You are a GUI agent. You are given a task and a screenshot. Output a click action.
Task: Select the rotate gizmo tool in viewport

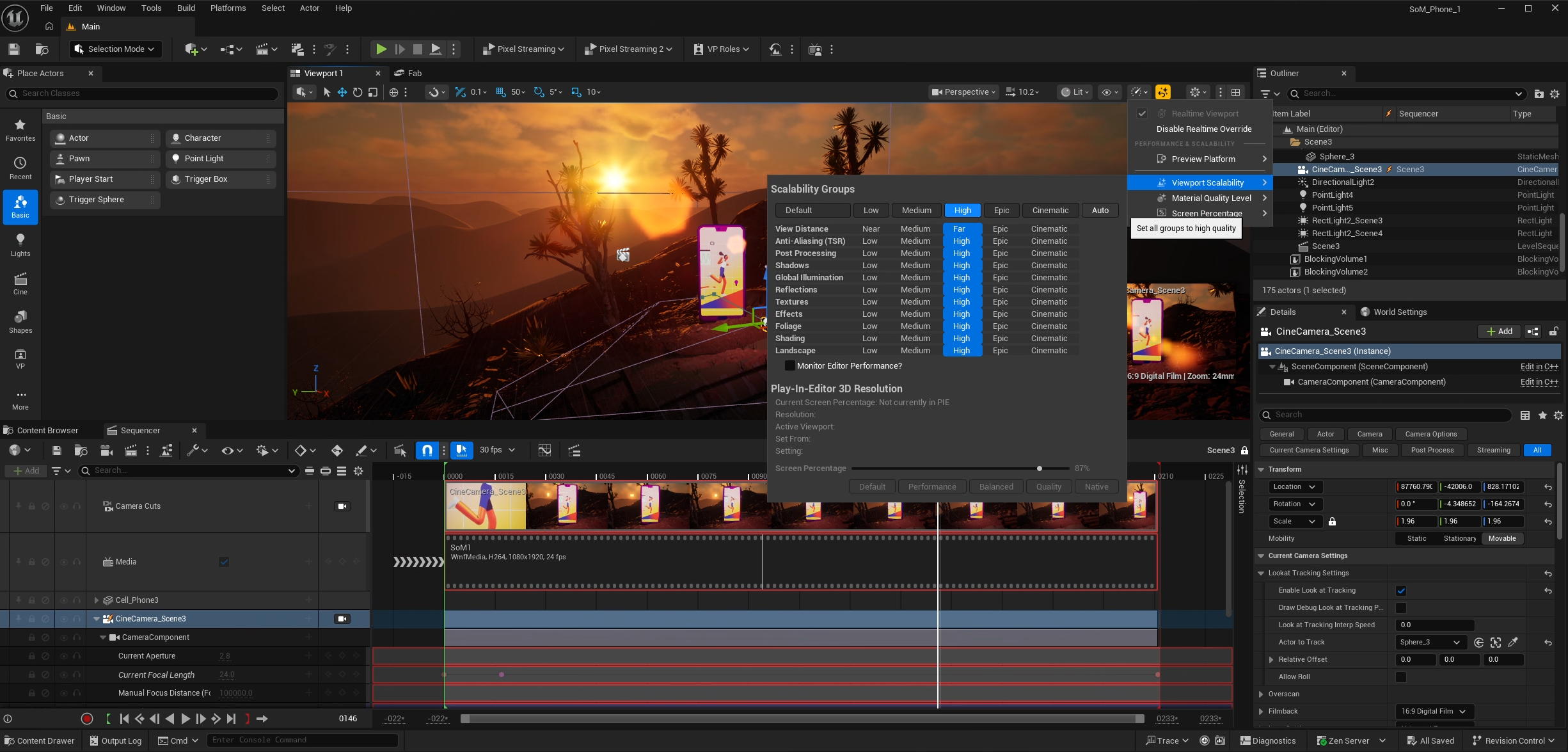tap(358, 92)
